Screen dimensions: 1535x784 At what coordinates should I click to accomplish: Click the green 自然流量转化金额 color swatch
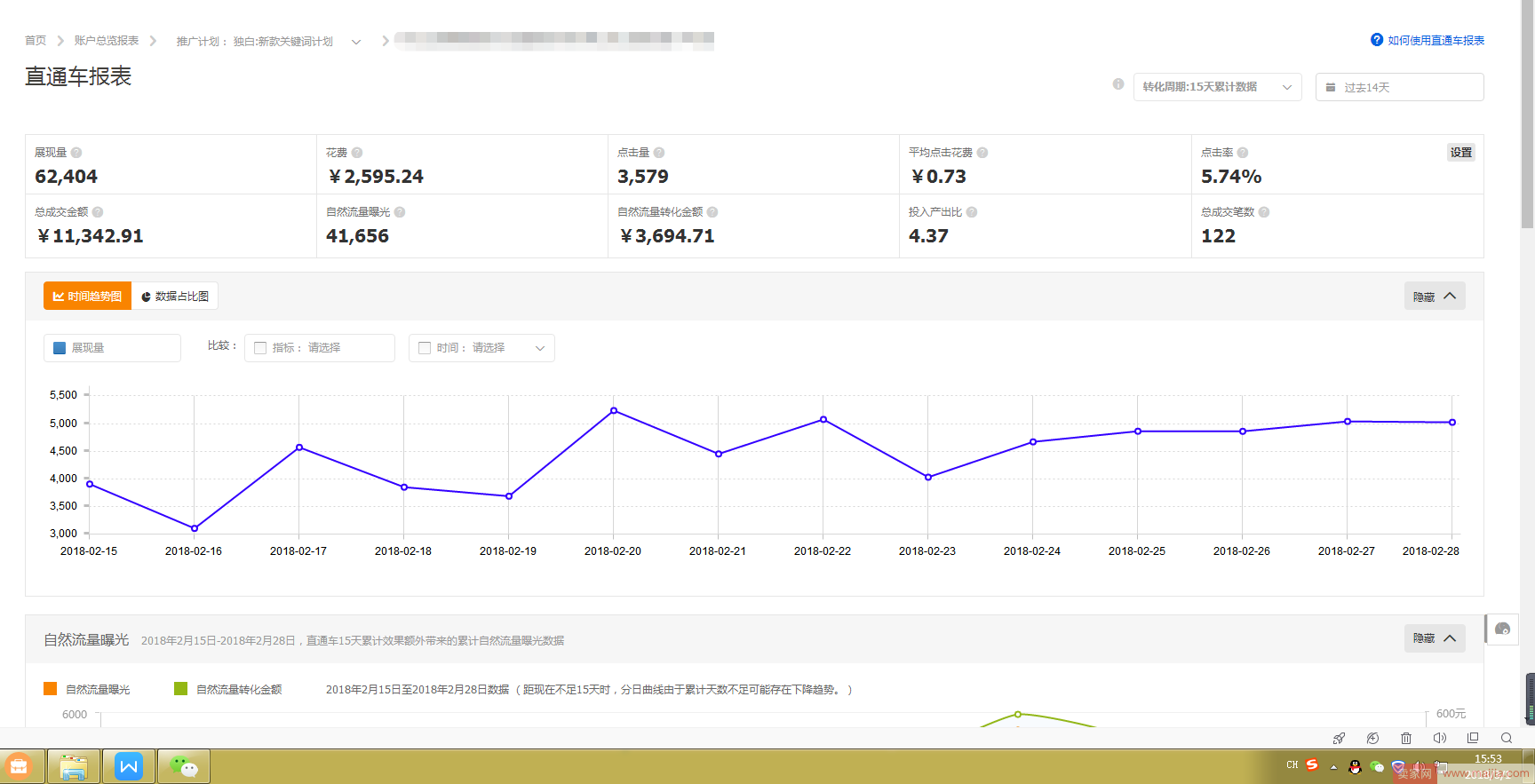[x=180, y=689]
